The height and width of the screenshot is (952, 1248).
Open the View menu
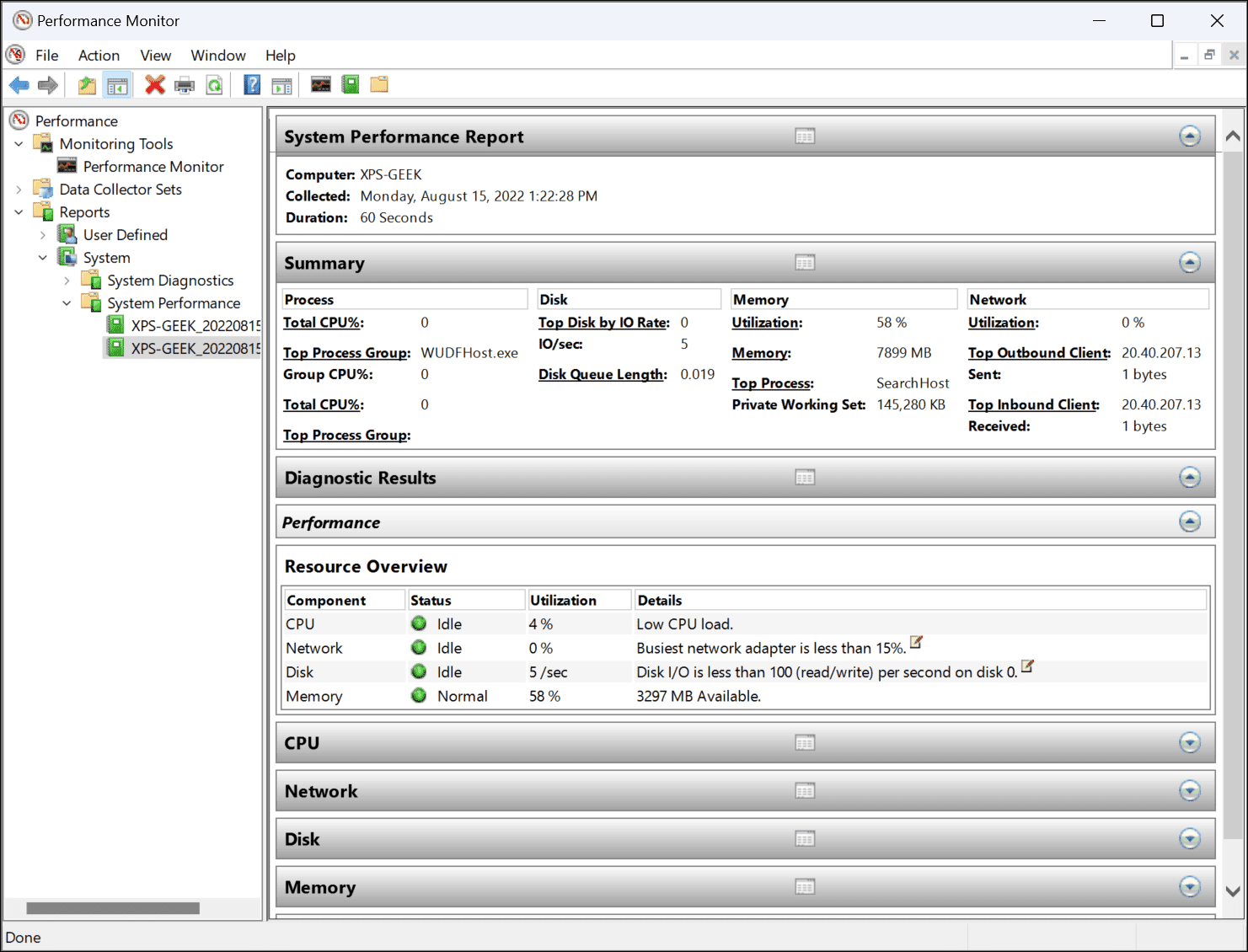155,56
